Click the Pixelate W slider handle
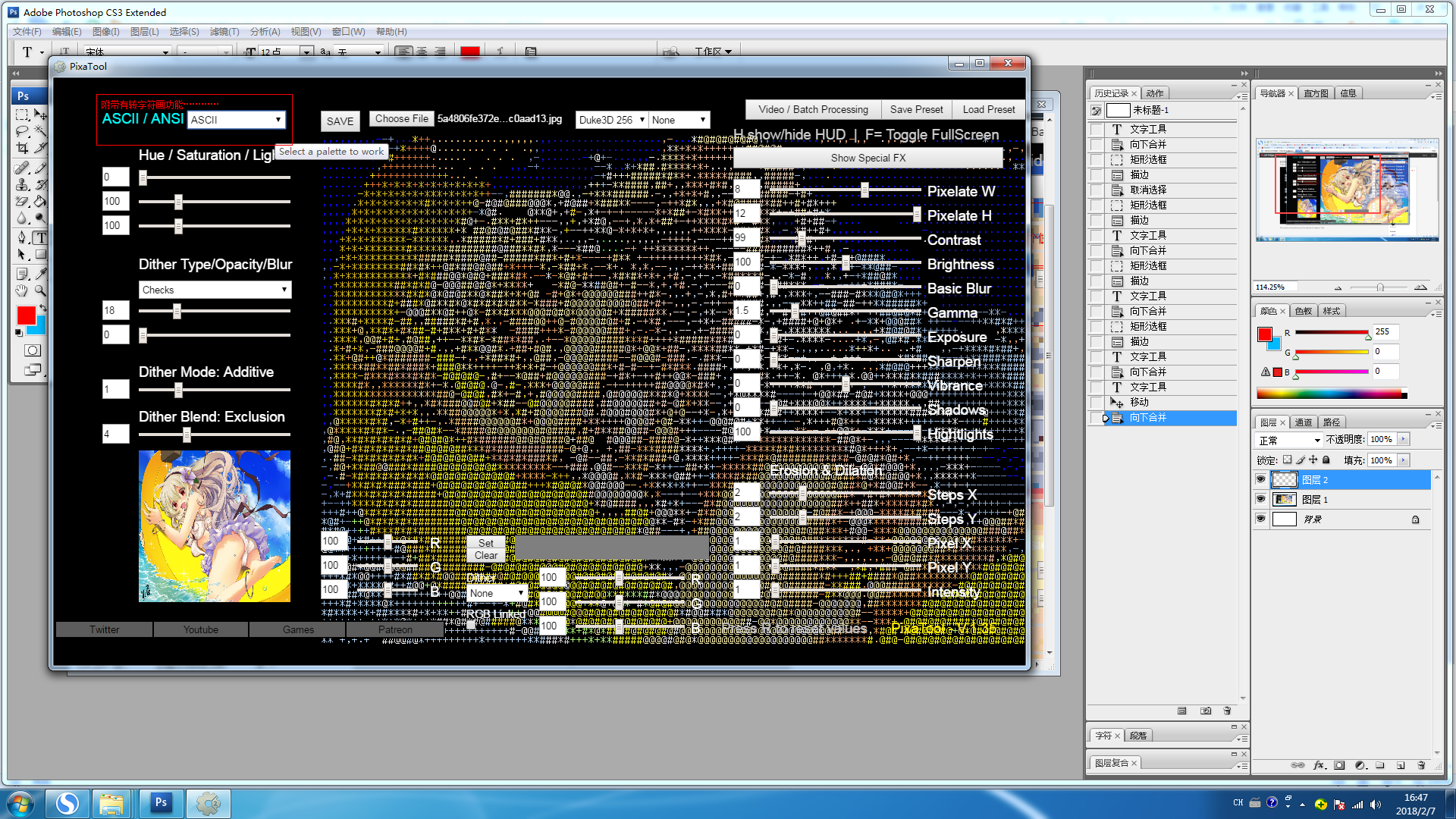Image resolution: width=1456 pixels, height=819 pixels. 864,190
